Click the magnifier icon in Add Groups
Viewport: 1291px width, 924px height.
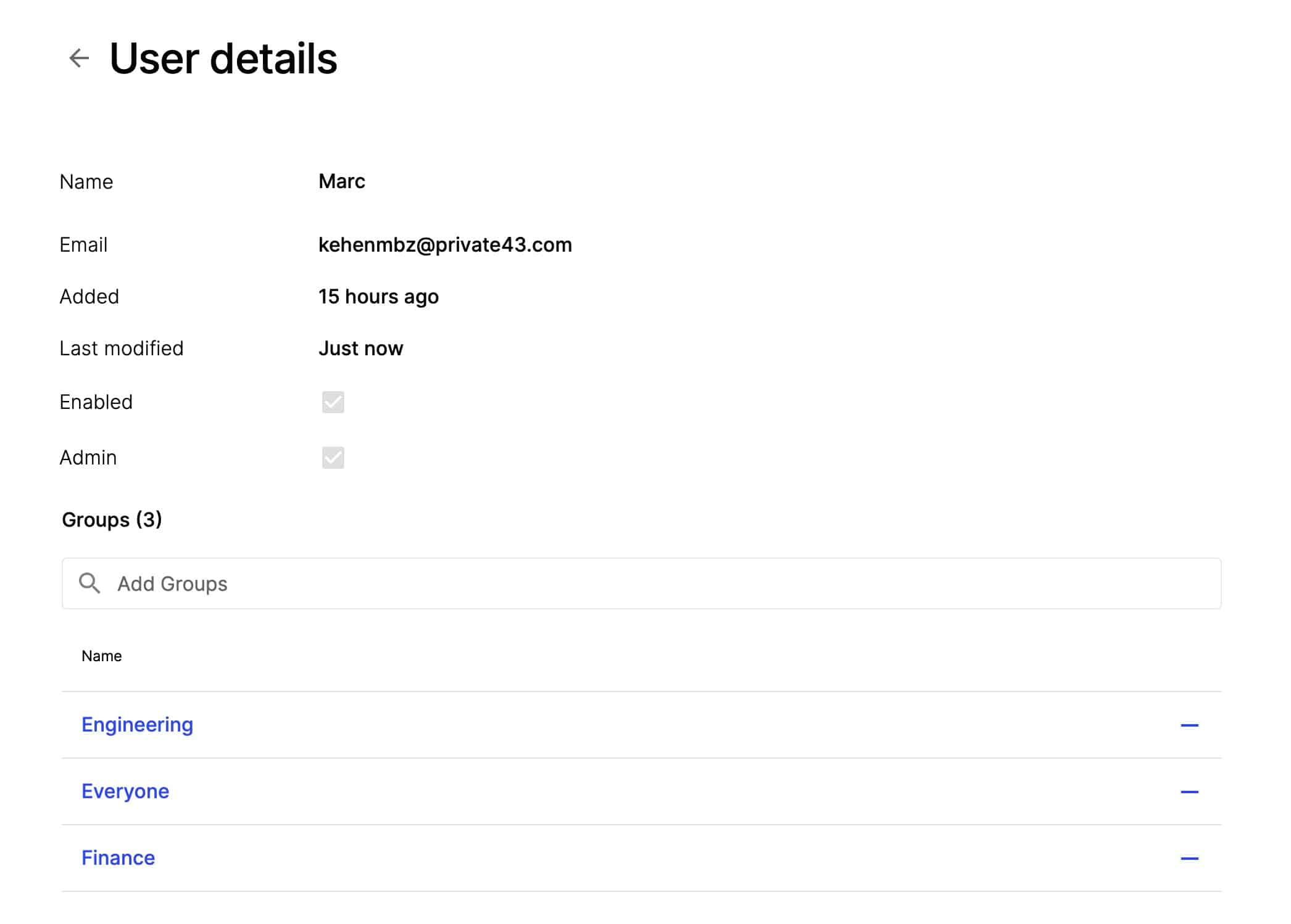click(x=89, y=583)
